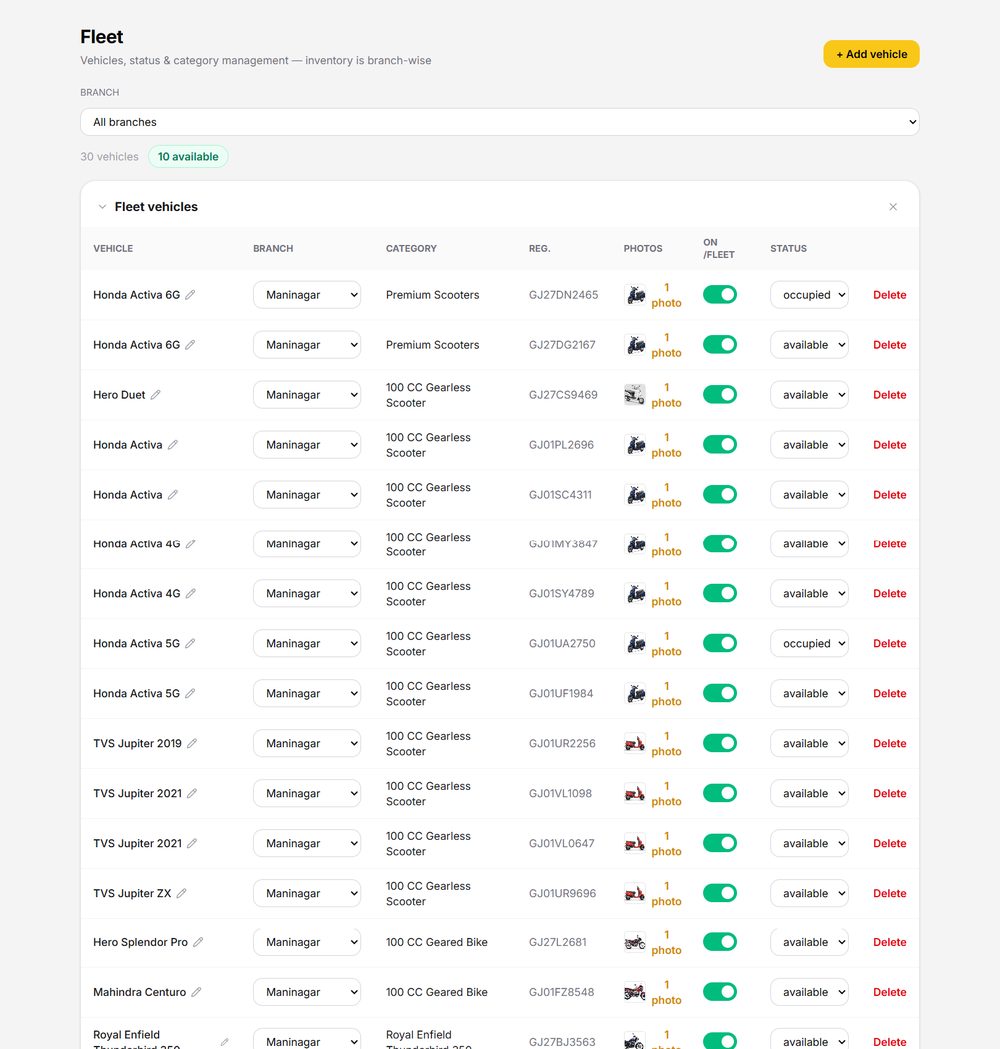1000x1049 pixels.
Task: Delete TVS Jupiter 2019 row
Action: click(x=890, y=743)
